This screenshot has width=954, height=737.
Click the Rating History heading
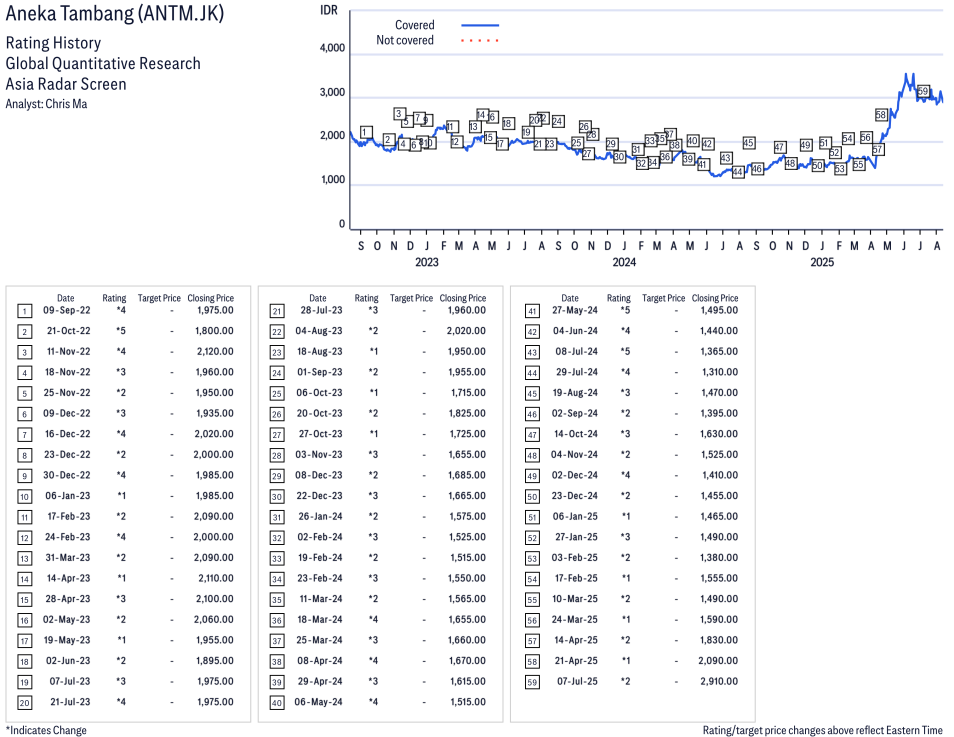54,43
